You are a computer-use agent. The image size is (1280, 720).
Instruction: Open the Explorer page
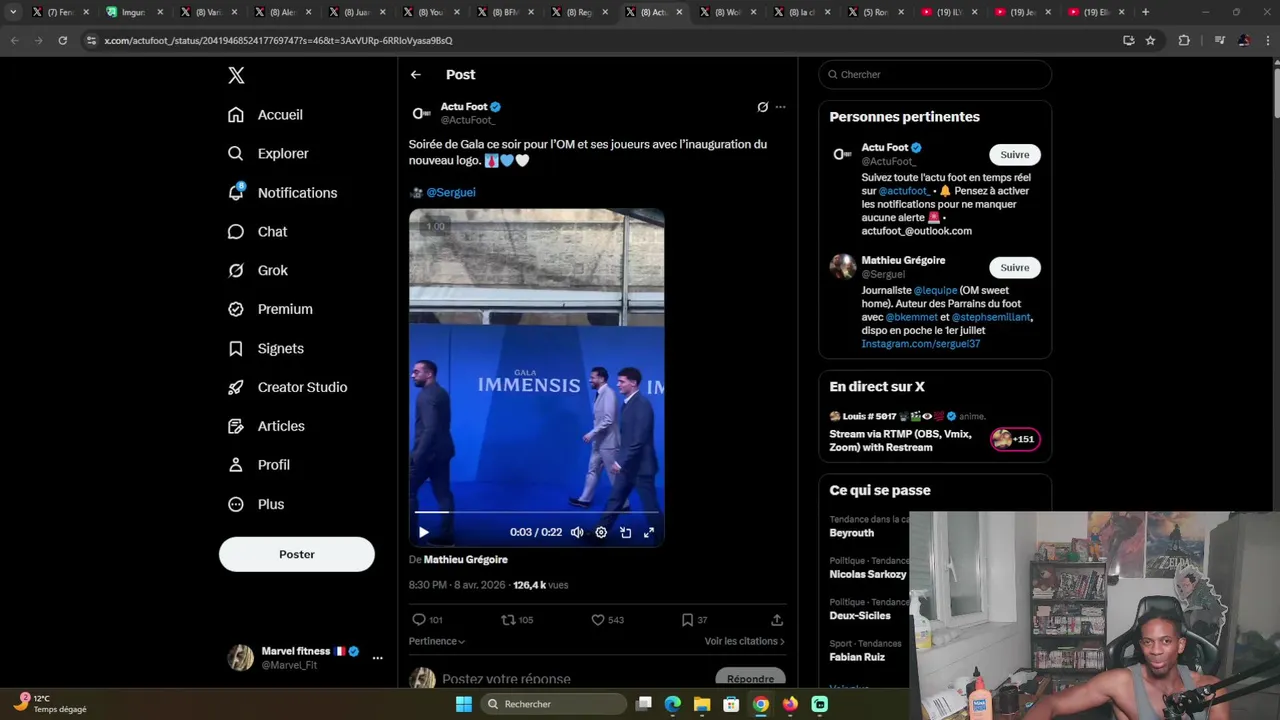268,154
